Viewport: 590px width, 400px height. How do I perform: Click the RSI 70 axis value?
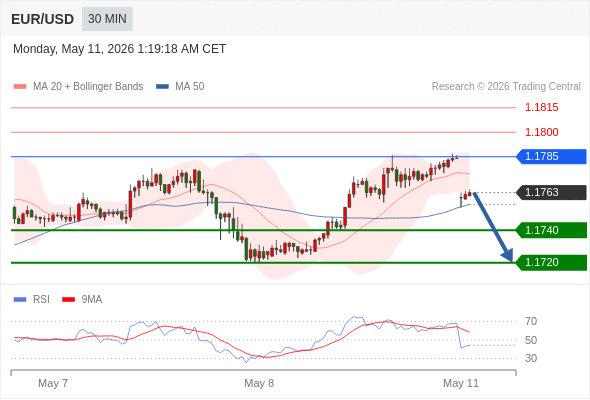click(531, 321)
